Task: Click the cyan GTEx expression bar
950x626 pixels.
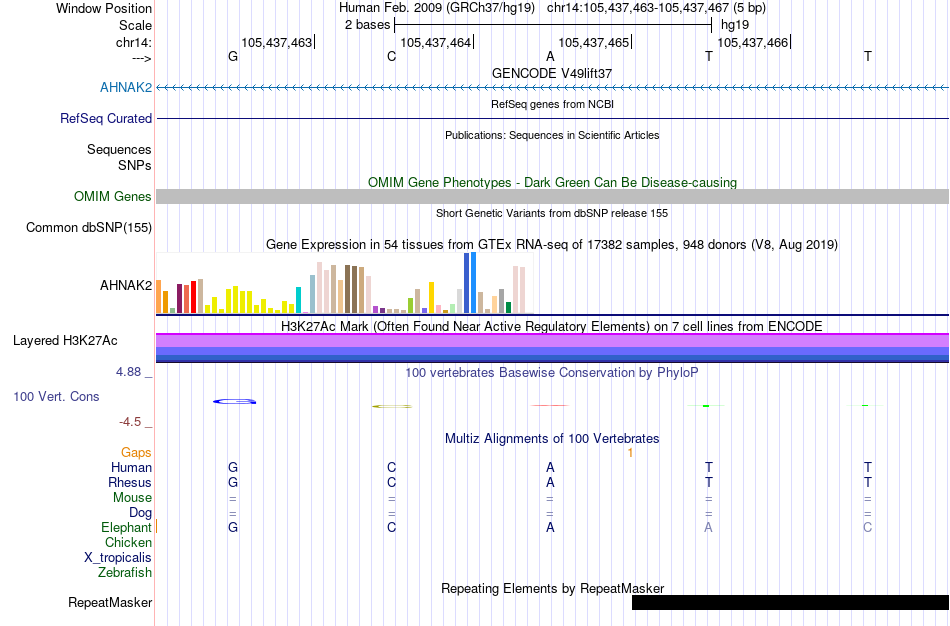Action: [x=298, y=300]
